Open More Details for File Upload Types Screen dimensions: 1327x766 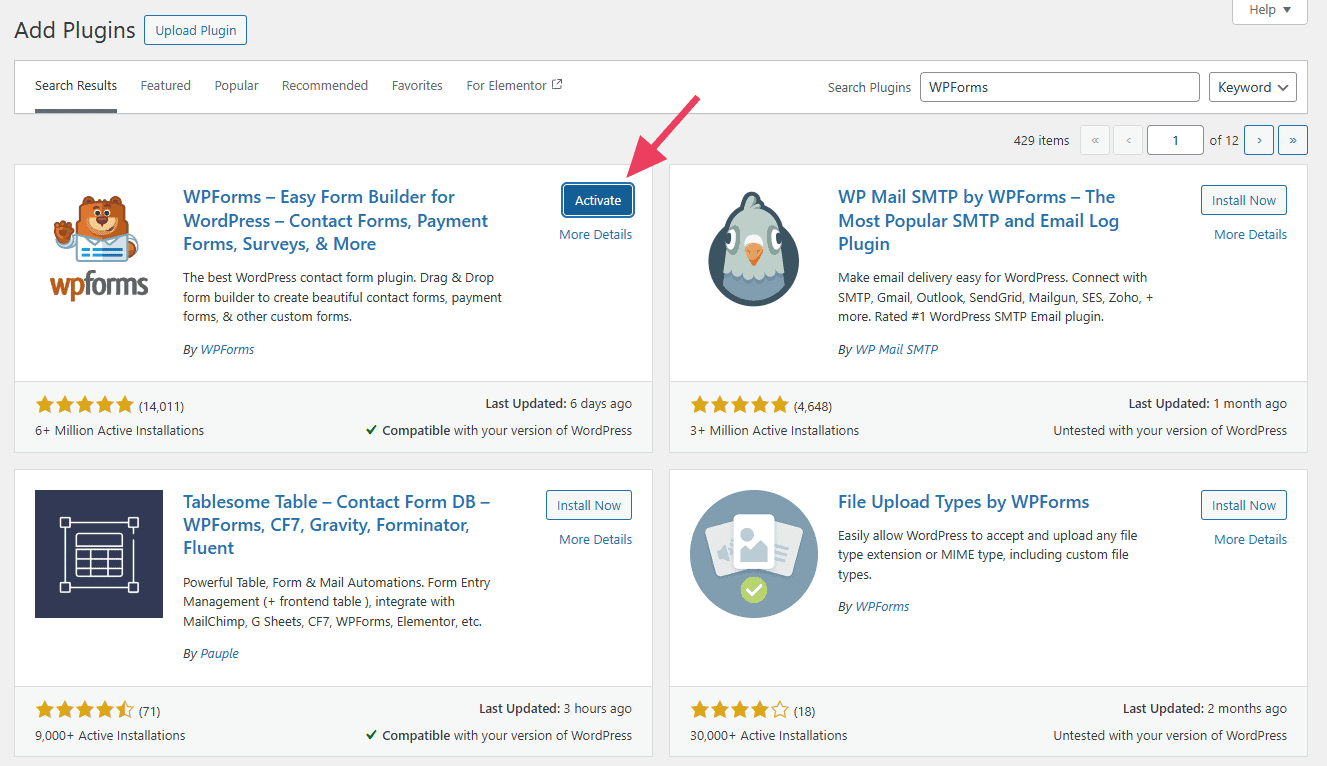click(1251, 539)
